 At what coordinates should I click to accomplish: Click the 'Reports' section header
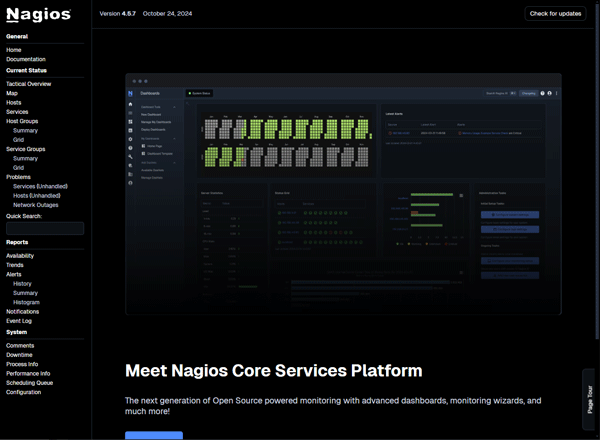pyautogui.click(x=17, y=242)
